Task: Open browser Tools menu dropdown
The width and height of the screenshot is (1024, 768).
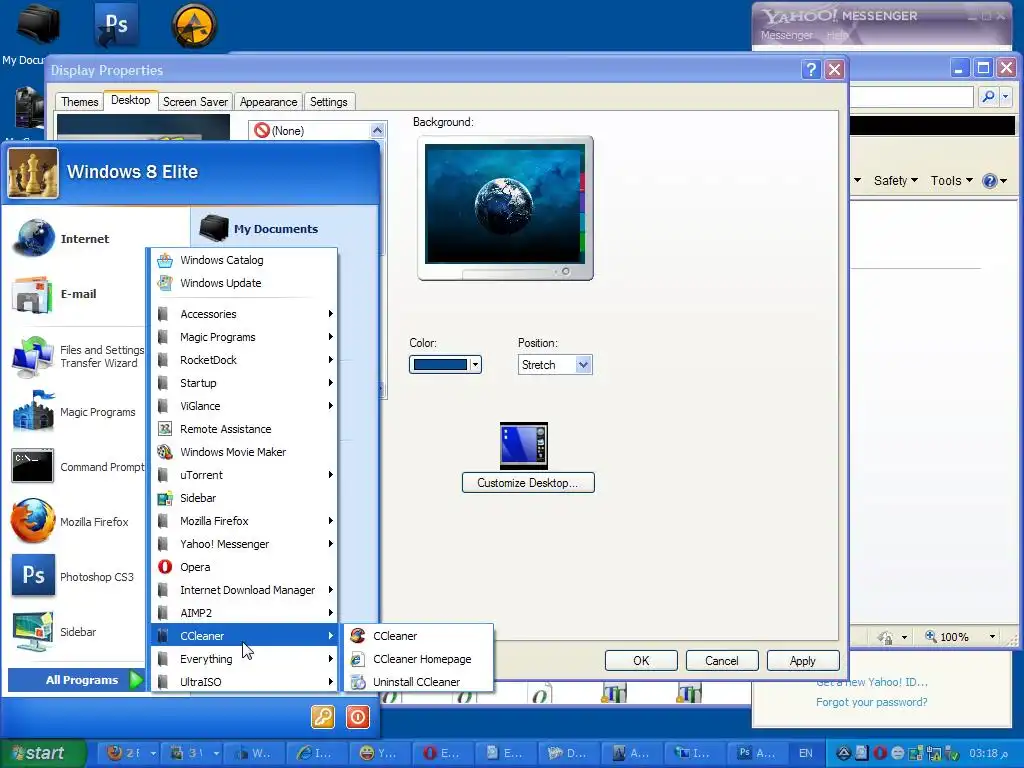Action: (952, 180)
